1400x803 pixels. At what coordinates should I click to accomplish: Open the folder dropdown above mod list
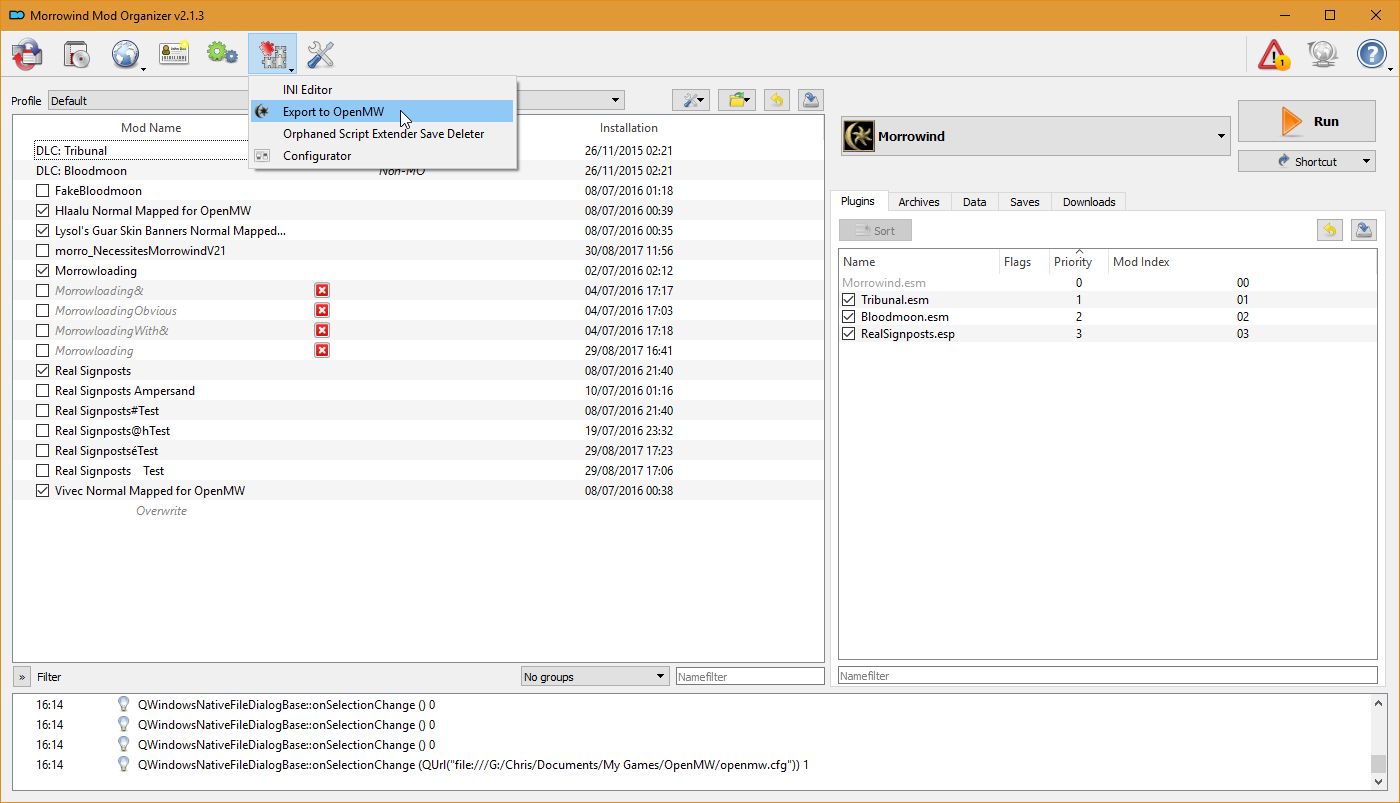pyautogui.click(x=737, y=100)
